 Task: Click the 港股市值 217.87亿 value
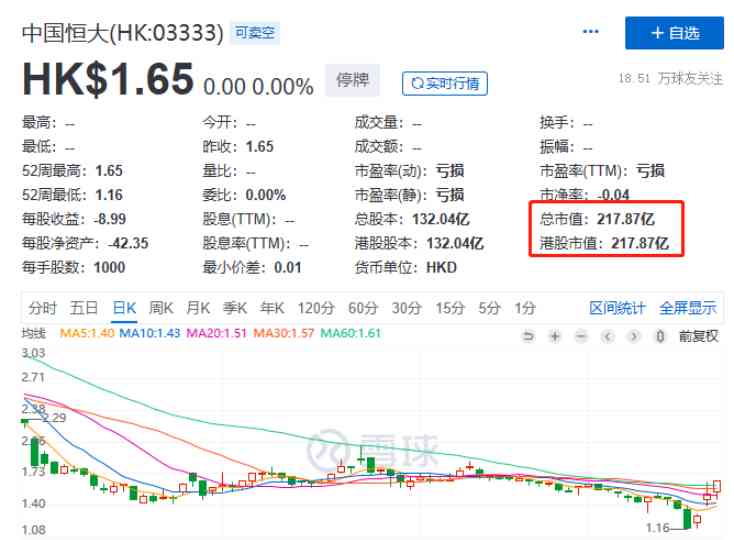point(640,243)
